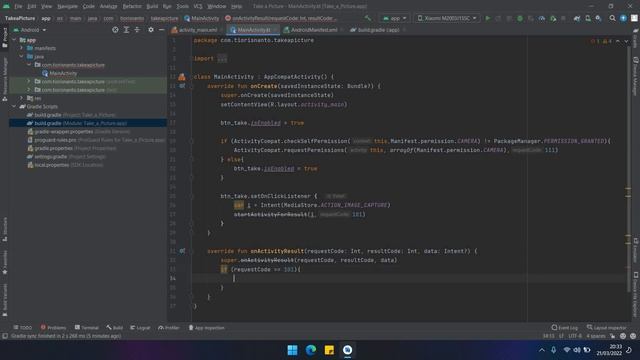This screenshot has width=640, height=360.
Task: Open Project panel gear options
Action: click(151, 30)
